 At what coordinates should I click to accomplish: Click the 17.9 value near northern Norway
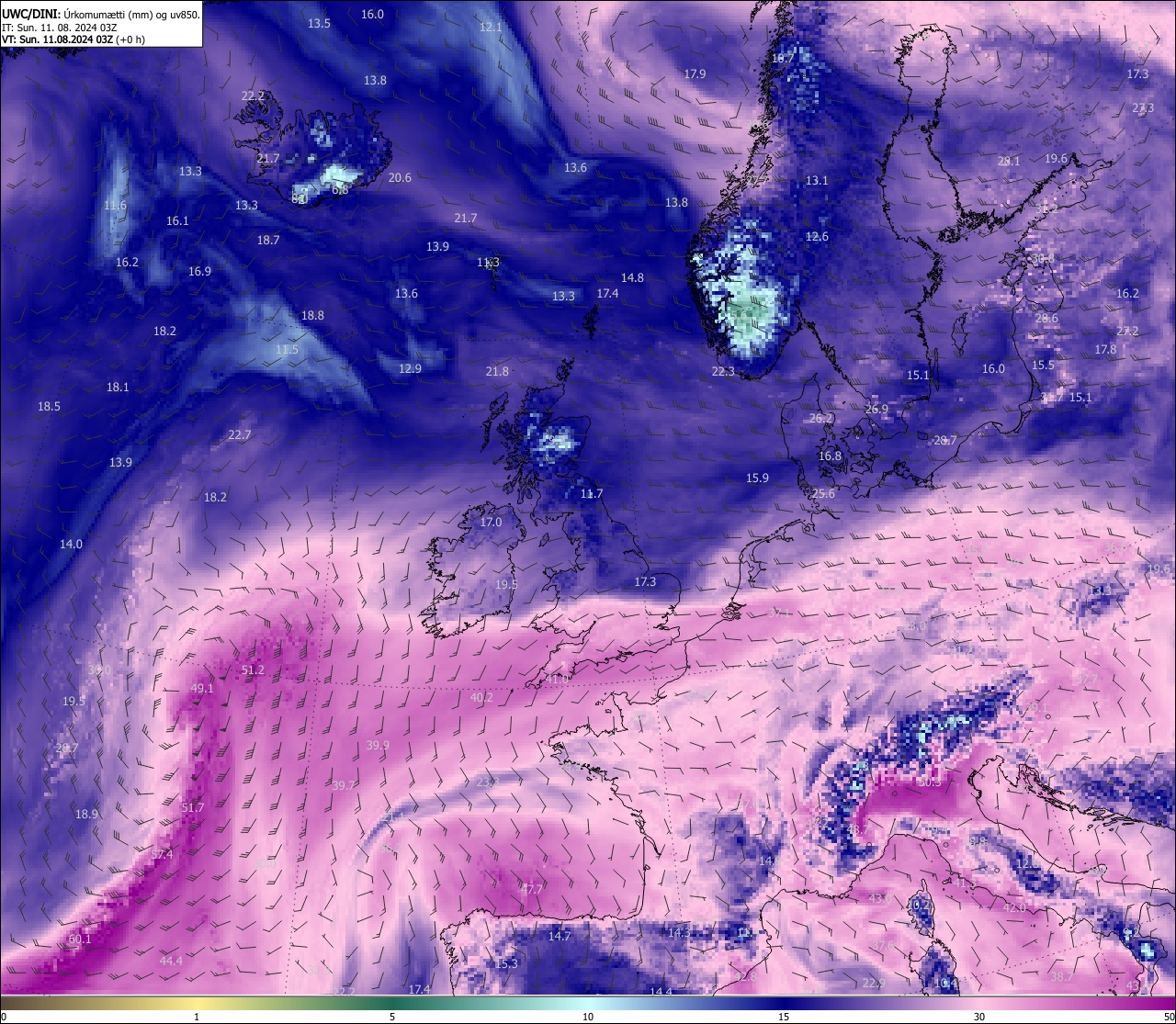pos(695,74)
